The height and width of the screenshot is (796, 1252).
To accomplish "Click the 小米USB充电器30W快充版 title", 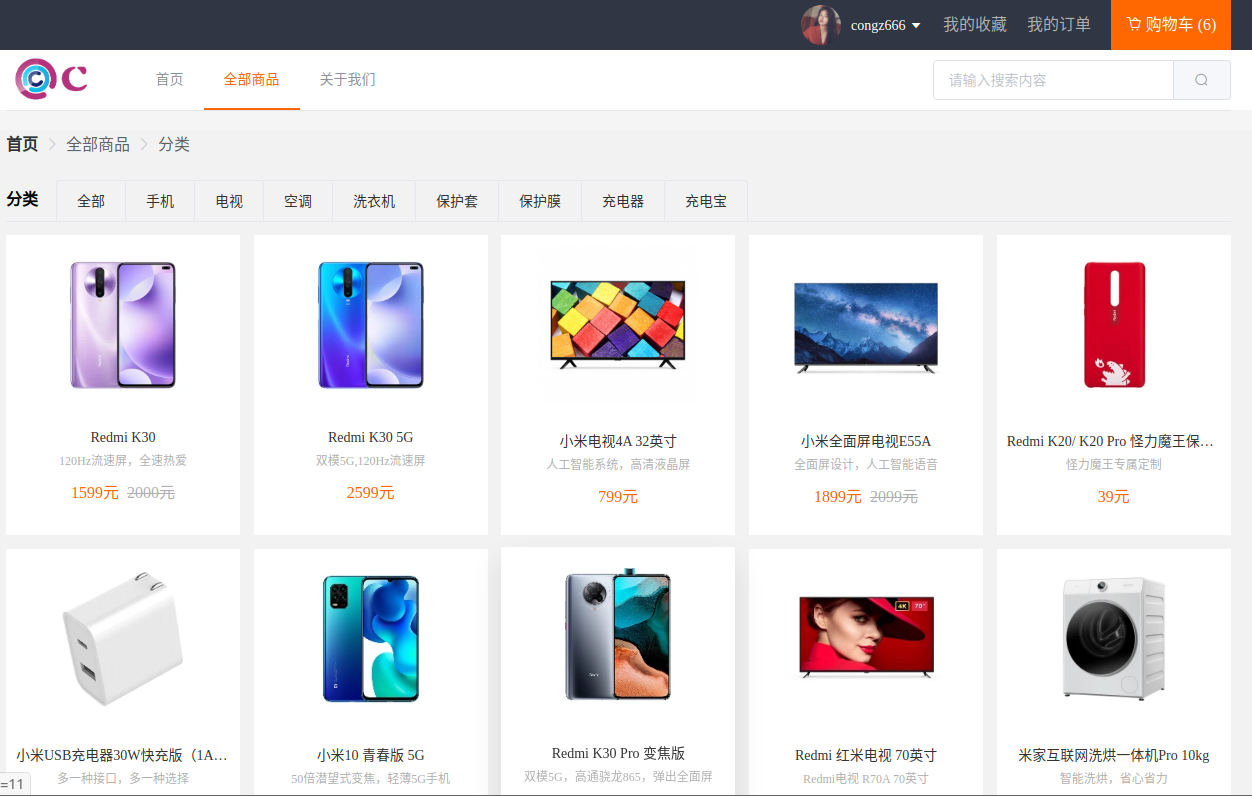I will (123, 755).
